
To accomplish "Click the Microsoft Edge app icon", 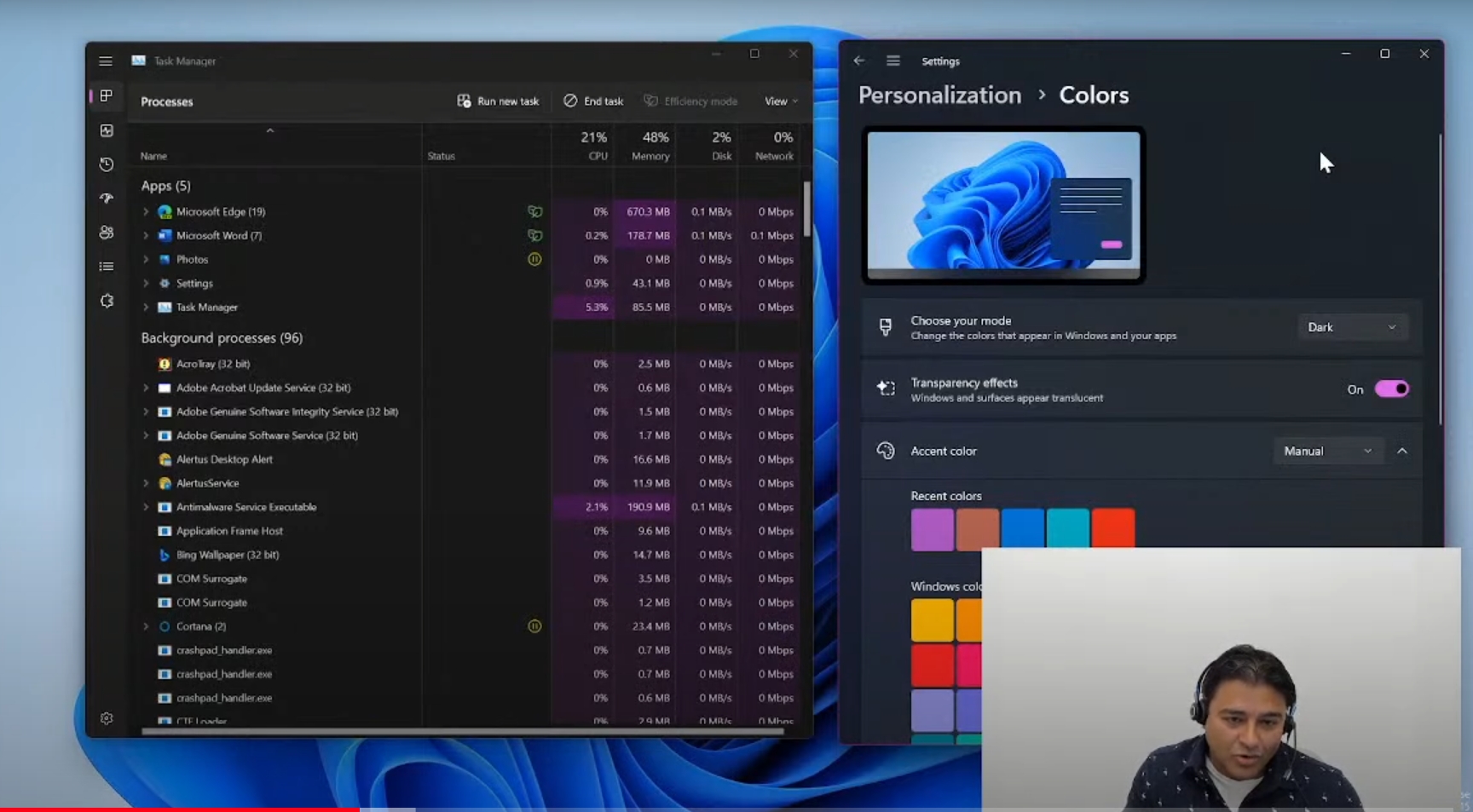I will point(165,211).
